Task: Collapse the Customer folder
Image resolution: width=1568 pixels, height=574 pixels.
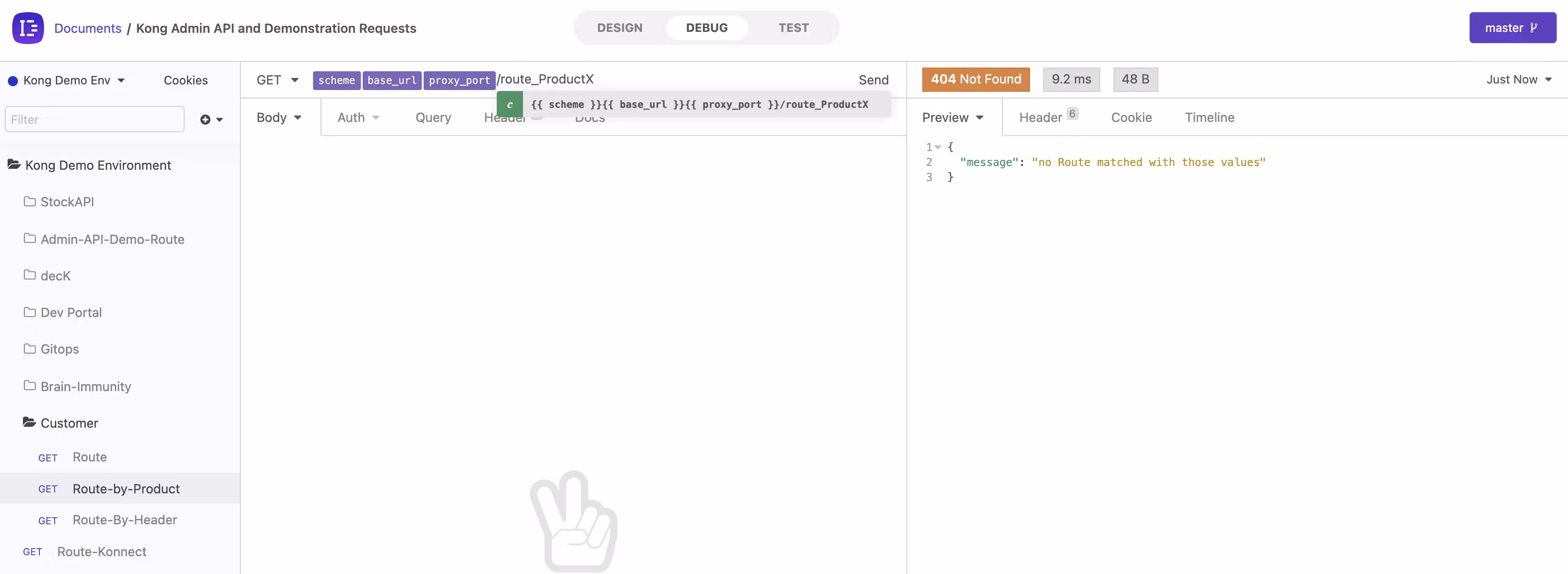Action: 69,423
